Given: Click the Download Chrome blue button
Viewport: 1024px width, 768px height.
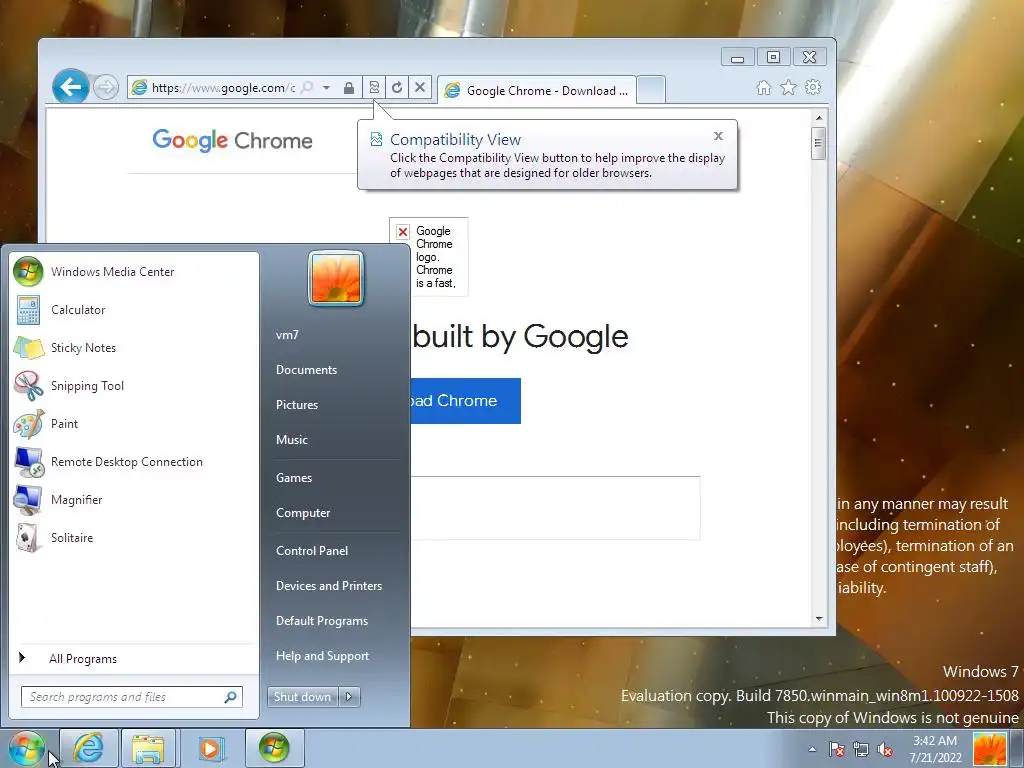Looking at the screenshot, I should 466,400.
